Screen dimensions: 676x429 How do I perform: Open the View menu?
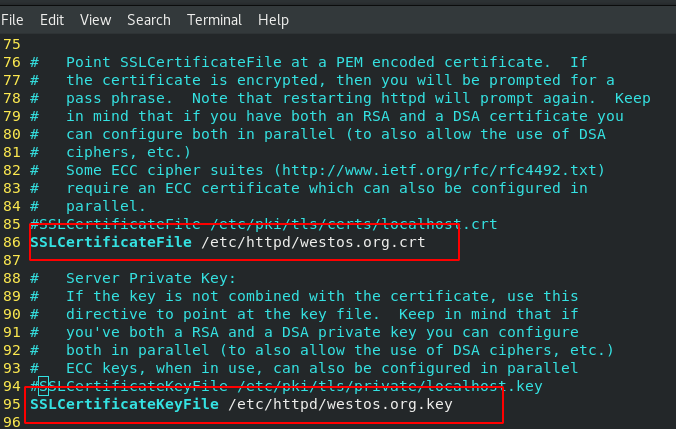[95, 20]
